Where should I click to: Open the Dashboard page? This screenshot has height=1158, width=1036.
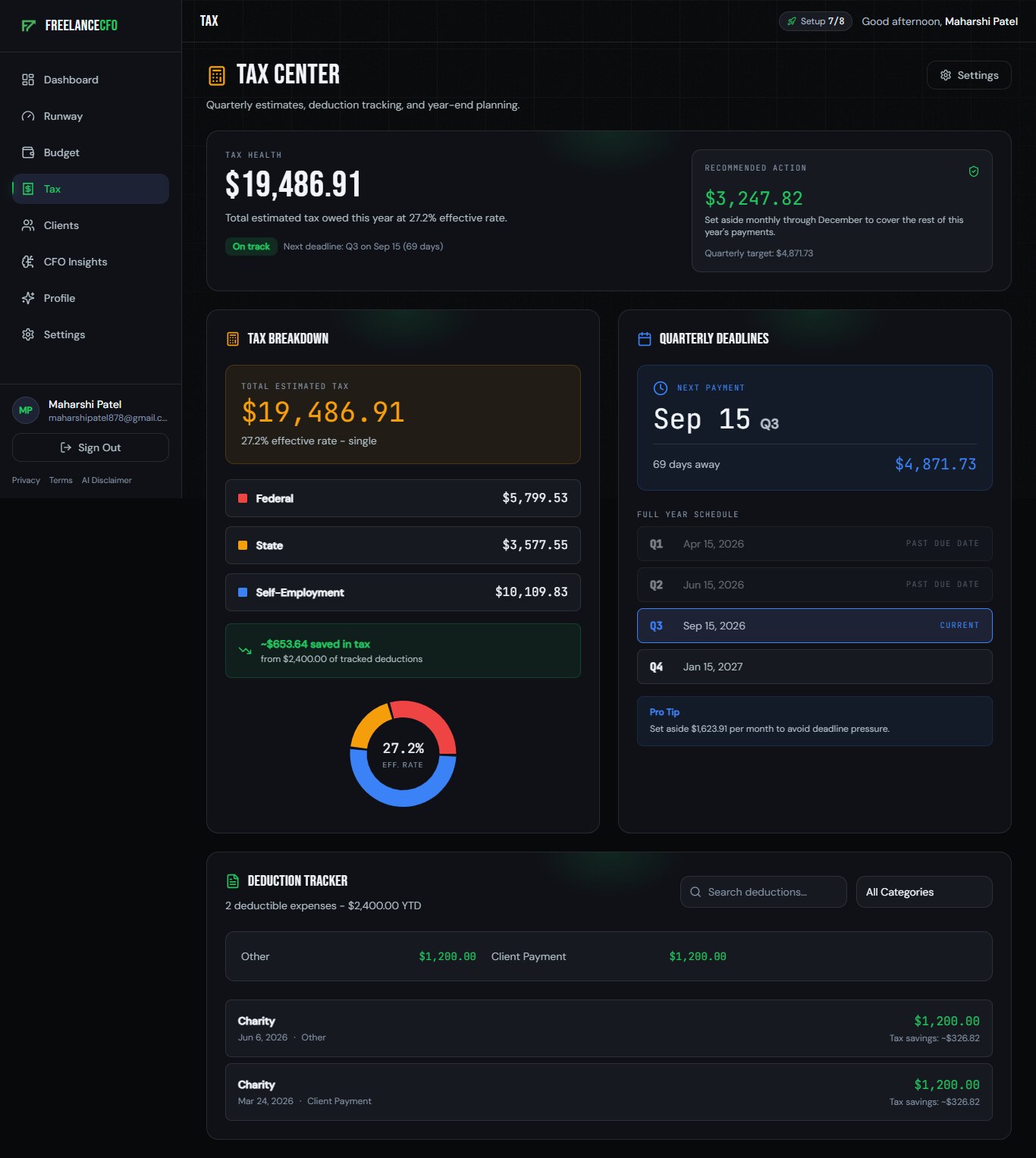(90, 80)
